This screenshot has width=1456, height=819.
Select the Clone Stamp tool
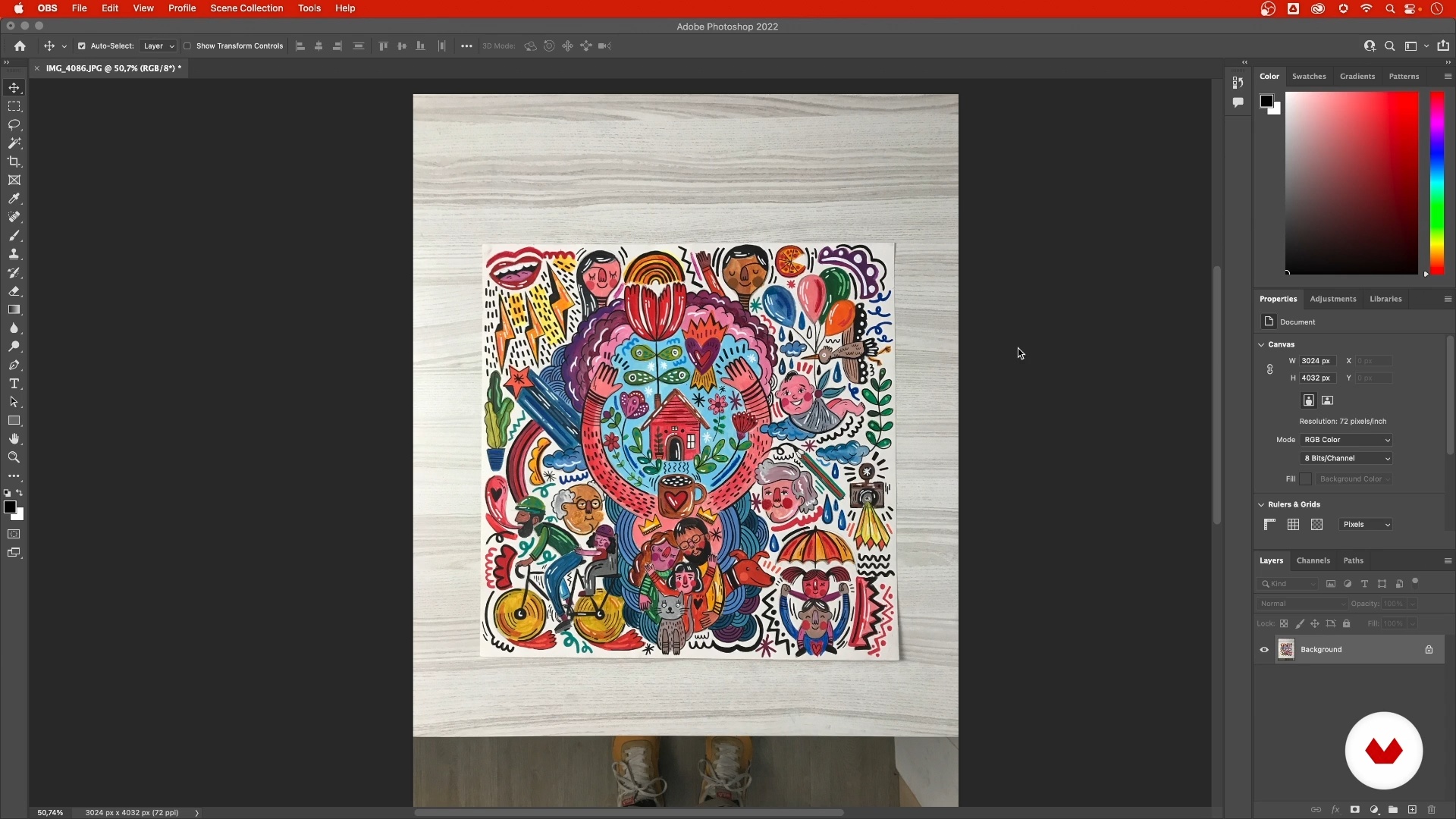point(14,254)
